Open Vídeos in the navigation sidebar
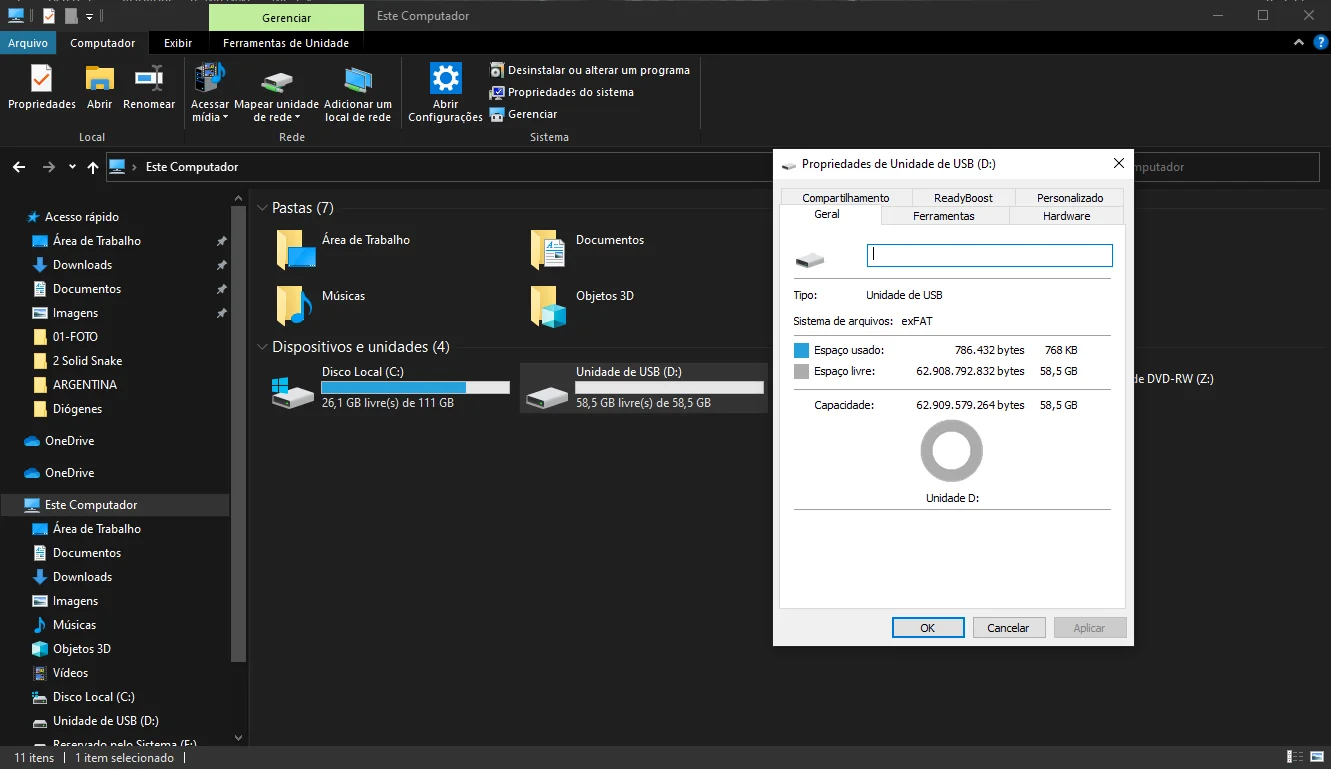 click(x=70, y=673)
